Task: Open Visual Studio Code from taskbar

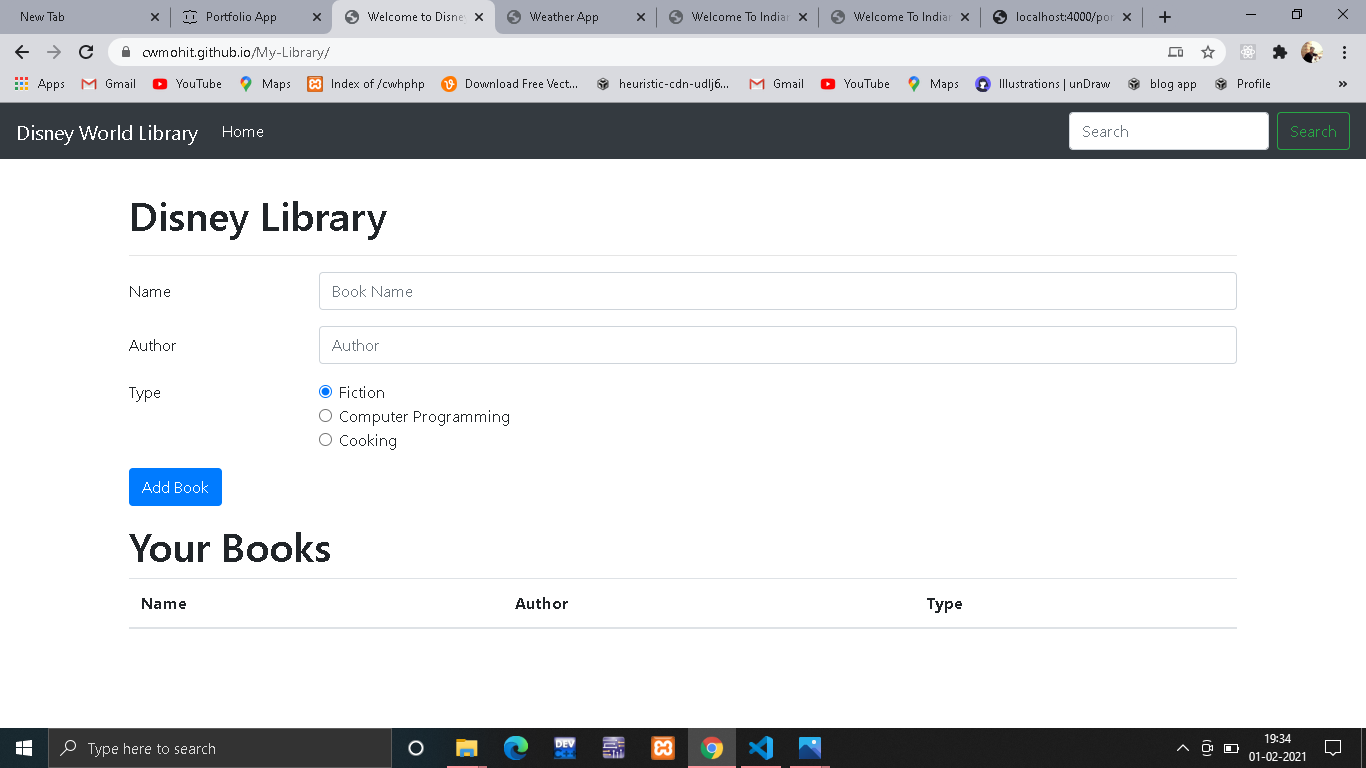Action: [761, 748]
